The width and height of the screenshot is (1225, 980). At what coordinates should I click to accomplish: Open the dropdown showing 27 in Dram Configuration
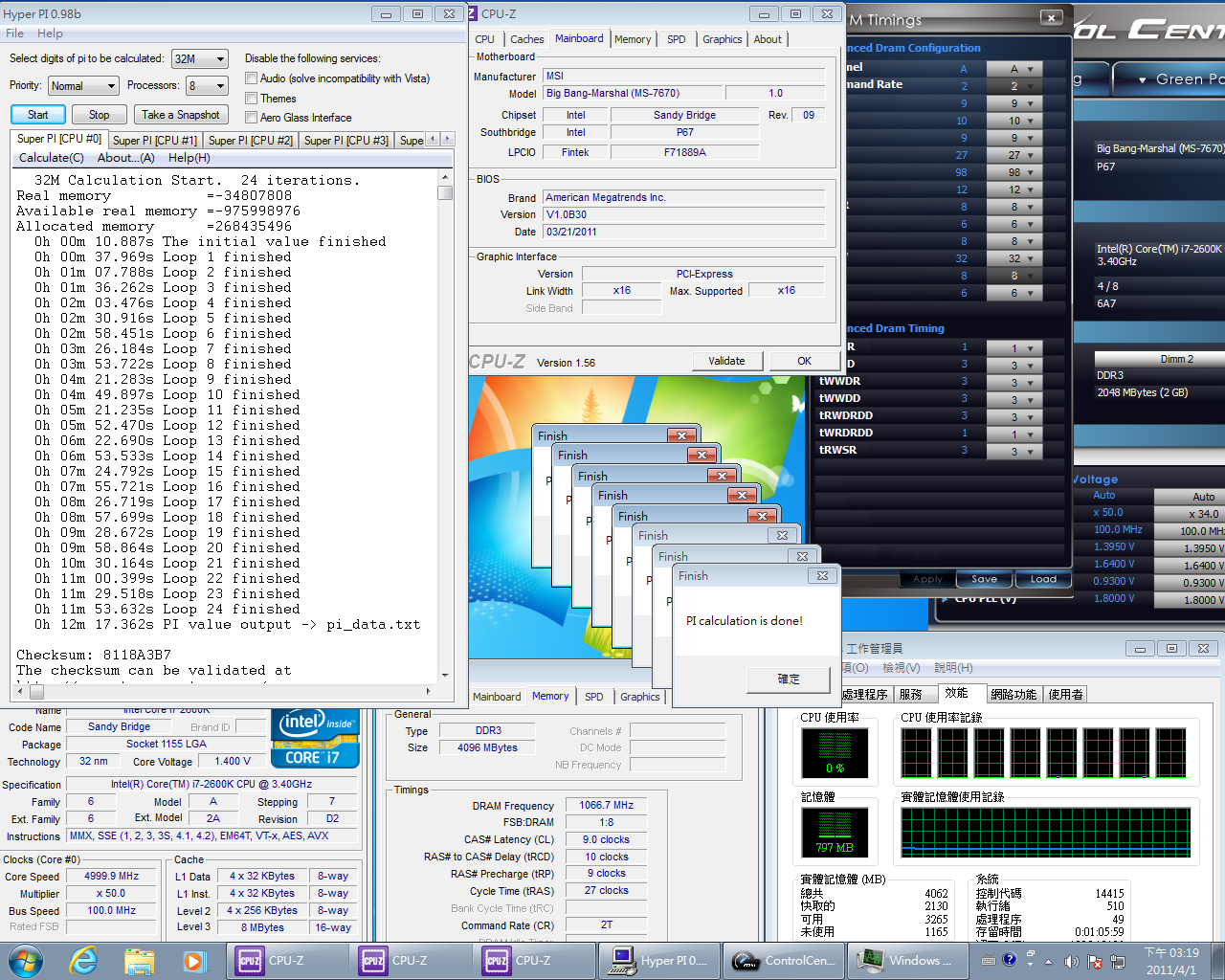click(x=1015, y=155)
